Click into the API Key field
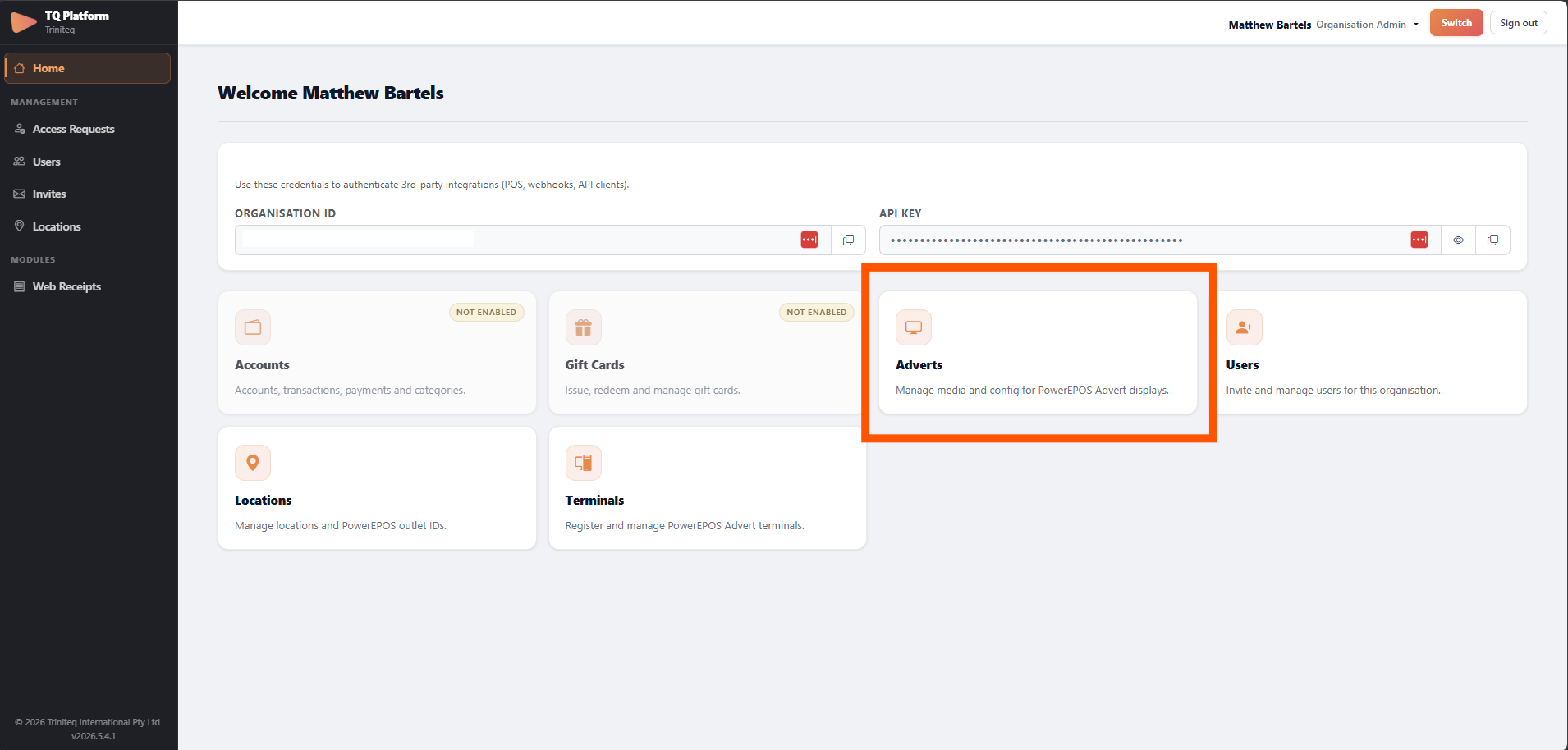1568x750 pixels. tap(1160, 240)
